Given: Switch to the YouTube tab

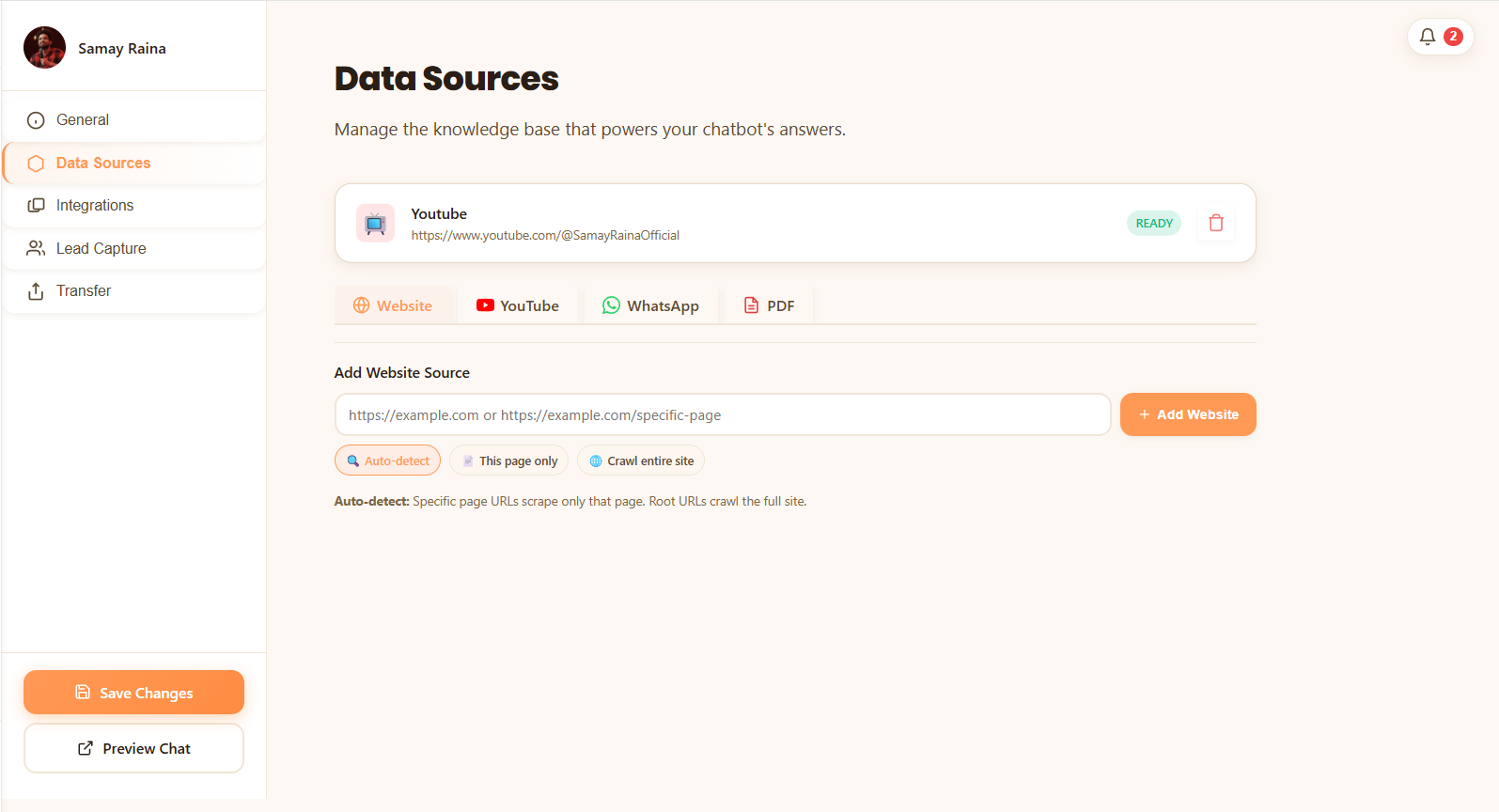Looking at the screenshot, I should [518, 305].
